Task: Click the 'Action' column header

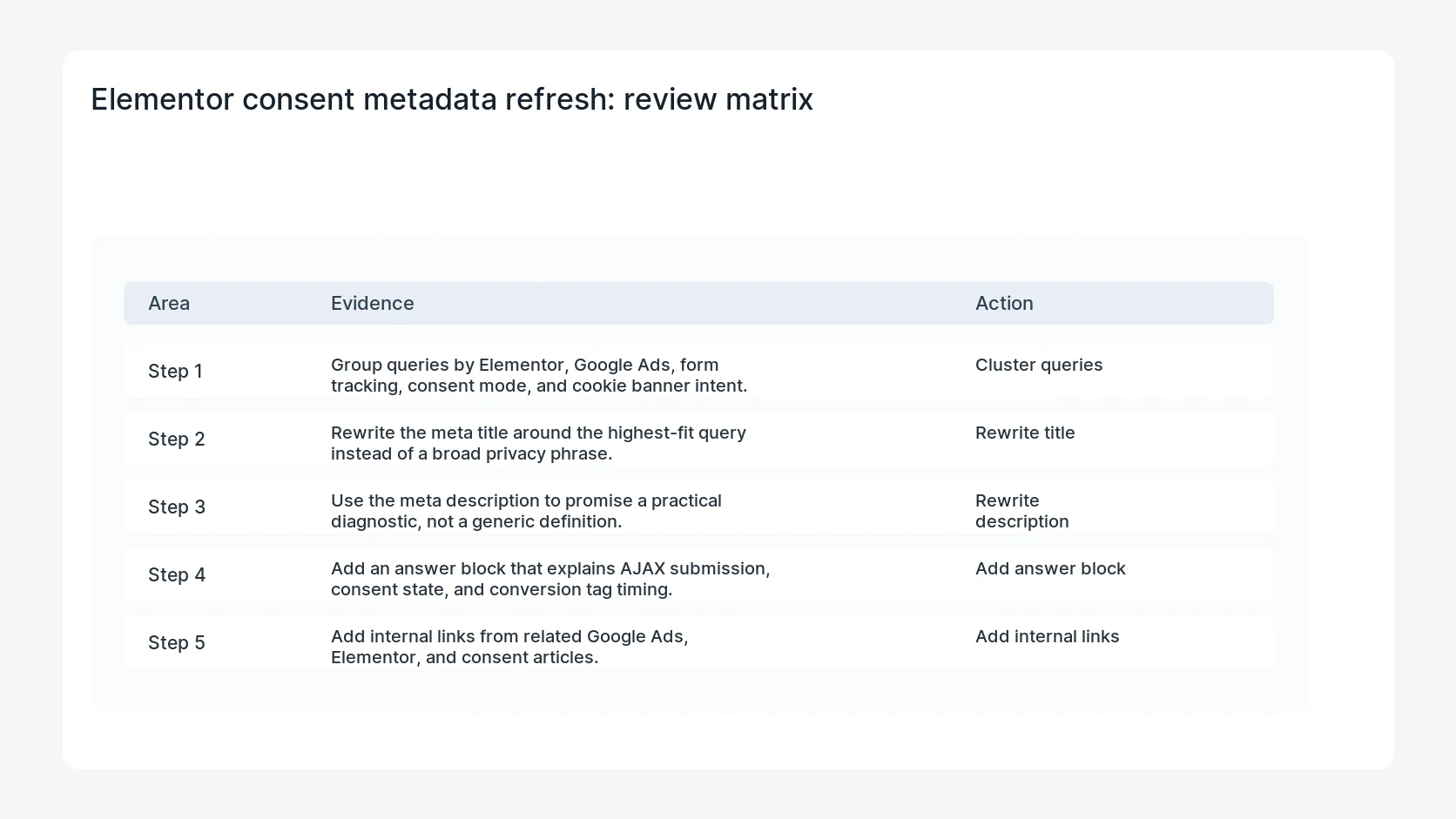Action: (1004, 303)
